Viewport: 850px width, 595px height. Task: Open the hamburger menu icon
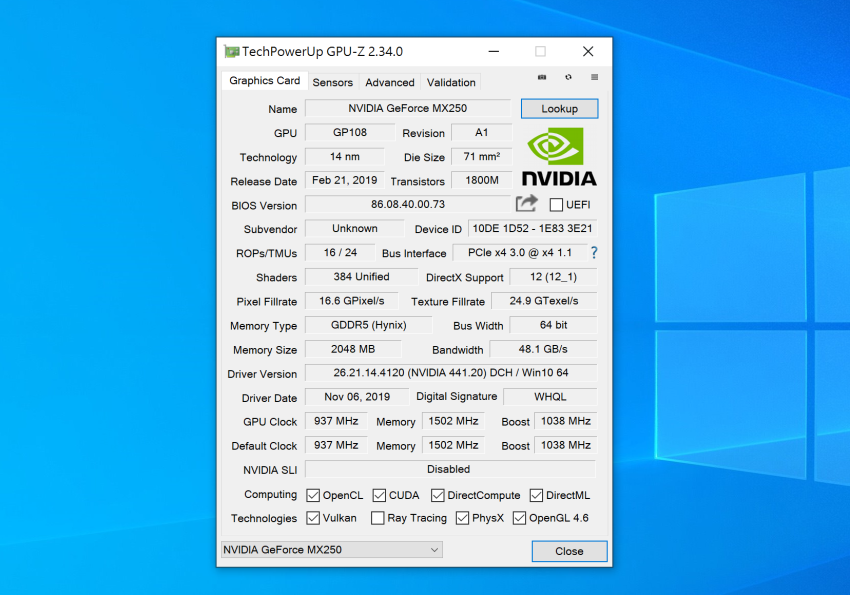(595, 77)
